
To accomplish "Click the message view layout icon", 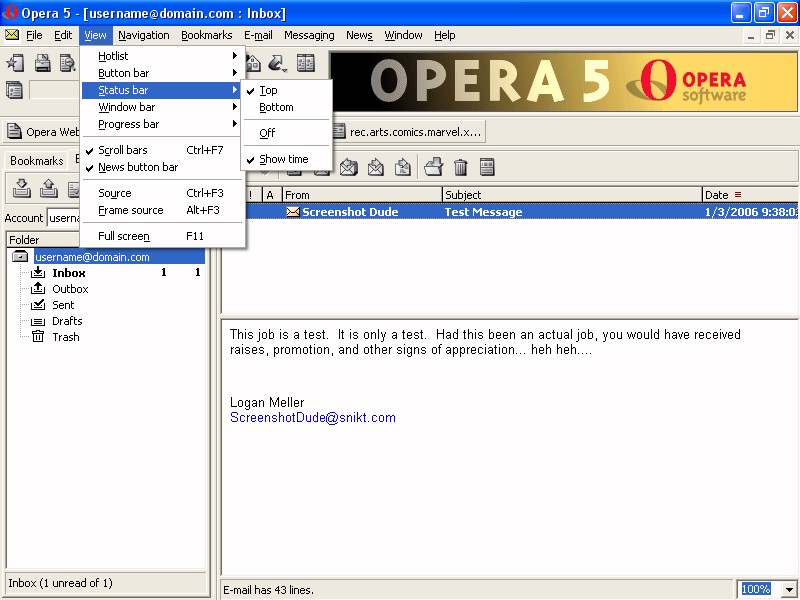I will pos(487,167).
